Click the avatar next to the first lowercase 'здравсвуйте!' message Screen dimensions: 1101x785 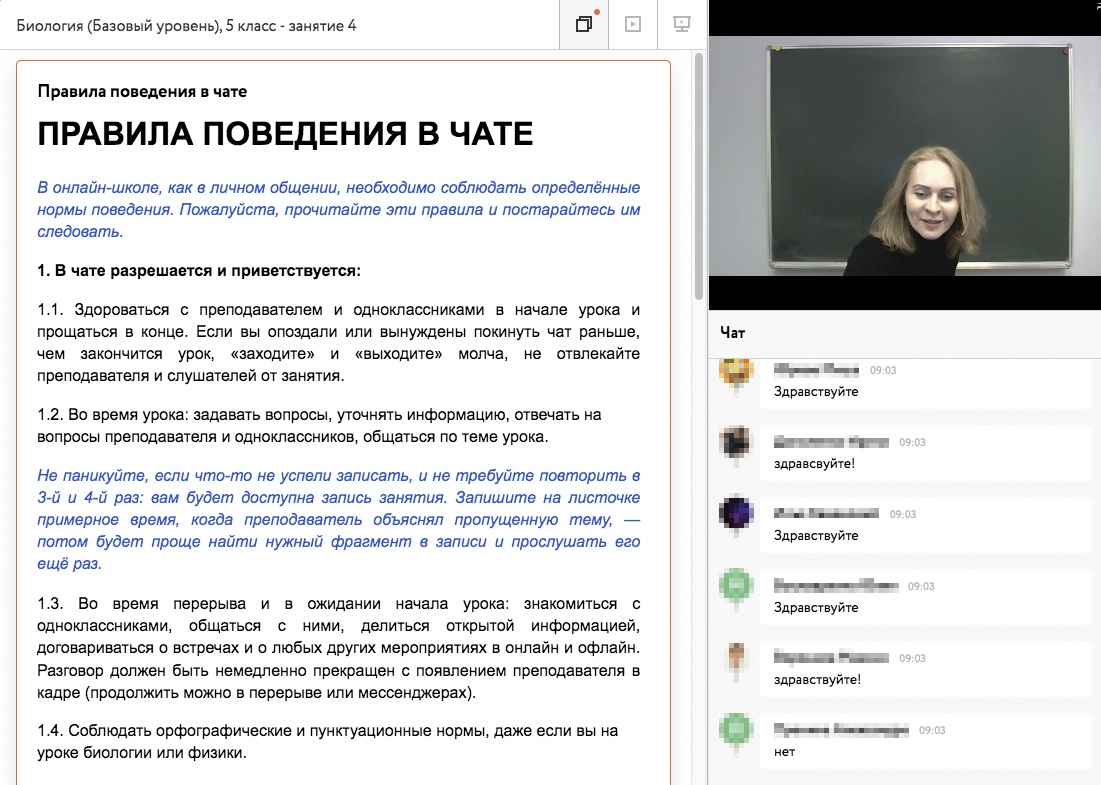[735, 442]
